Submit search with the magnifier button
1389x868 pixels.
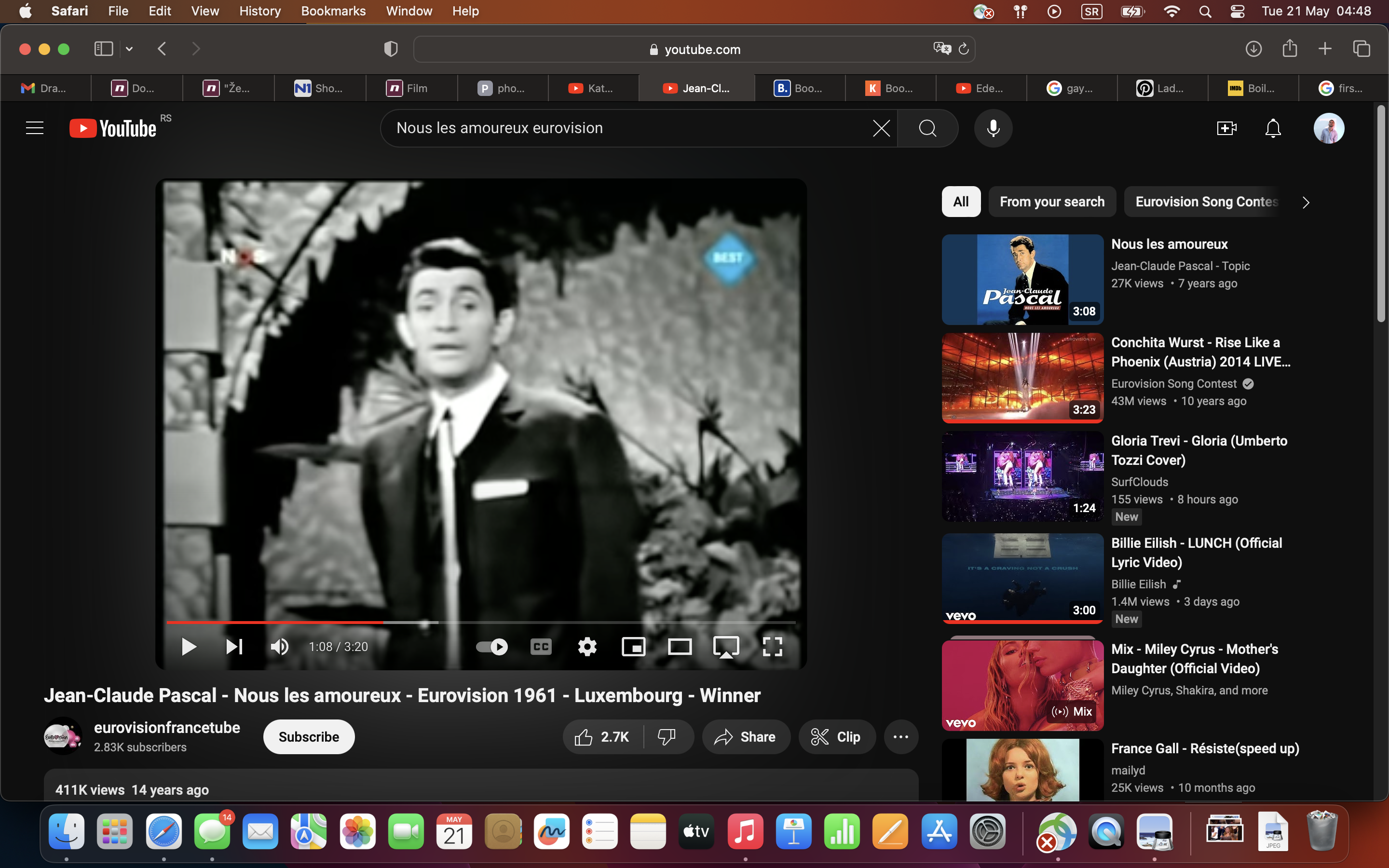click(x=927, y=128)
